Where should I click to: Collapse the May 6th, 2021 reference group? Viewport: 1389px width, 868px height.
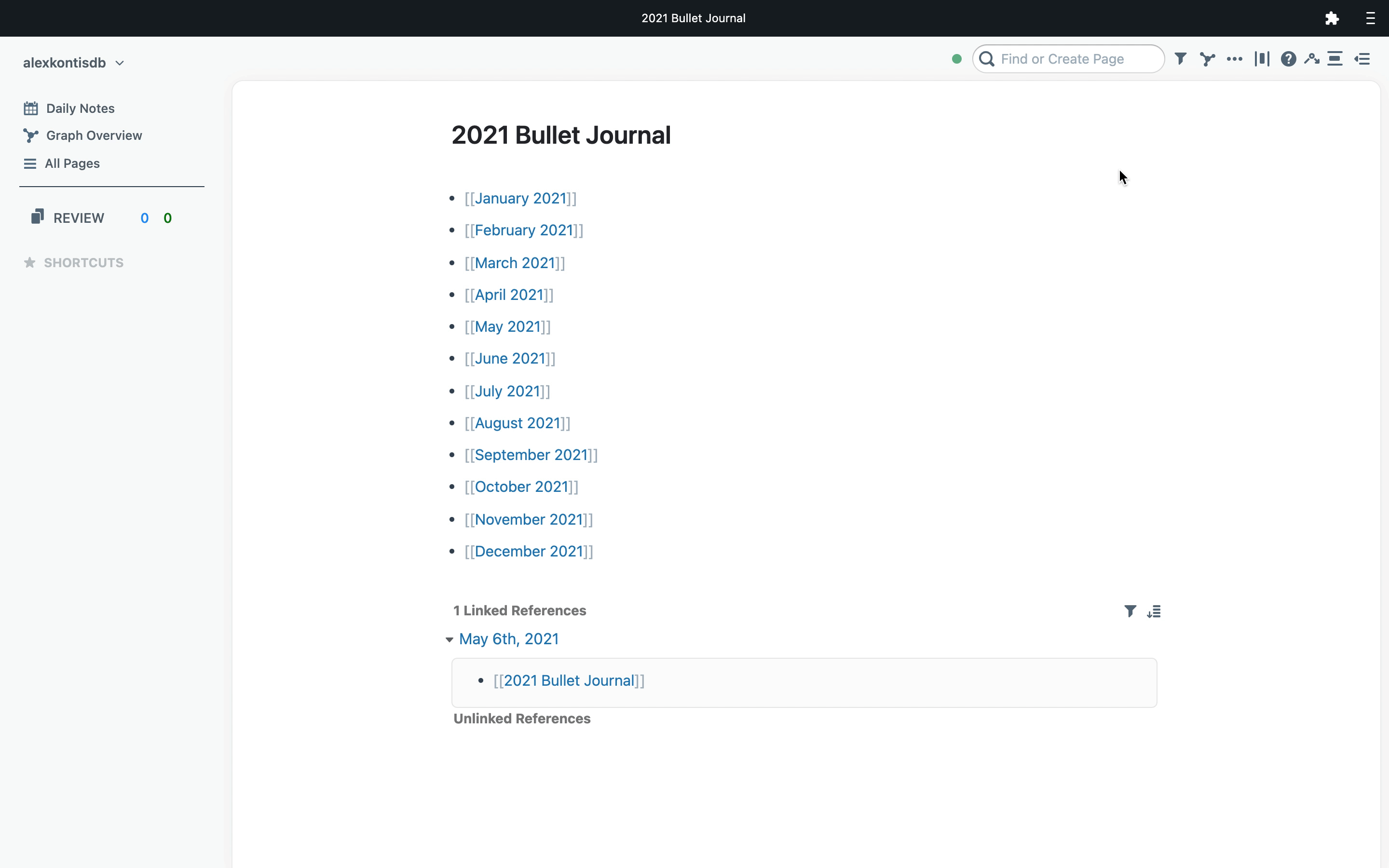[449, 639]
